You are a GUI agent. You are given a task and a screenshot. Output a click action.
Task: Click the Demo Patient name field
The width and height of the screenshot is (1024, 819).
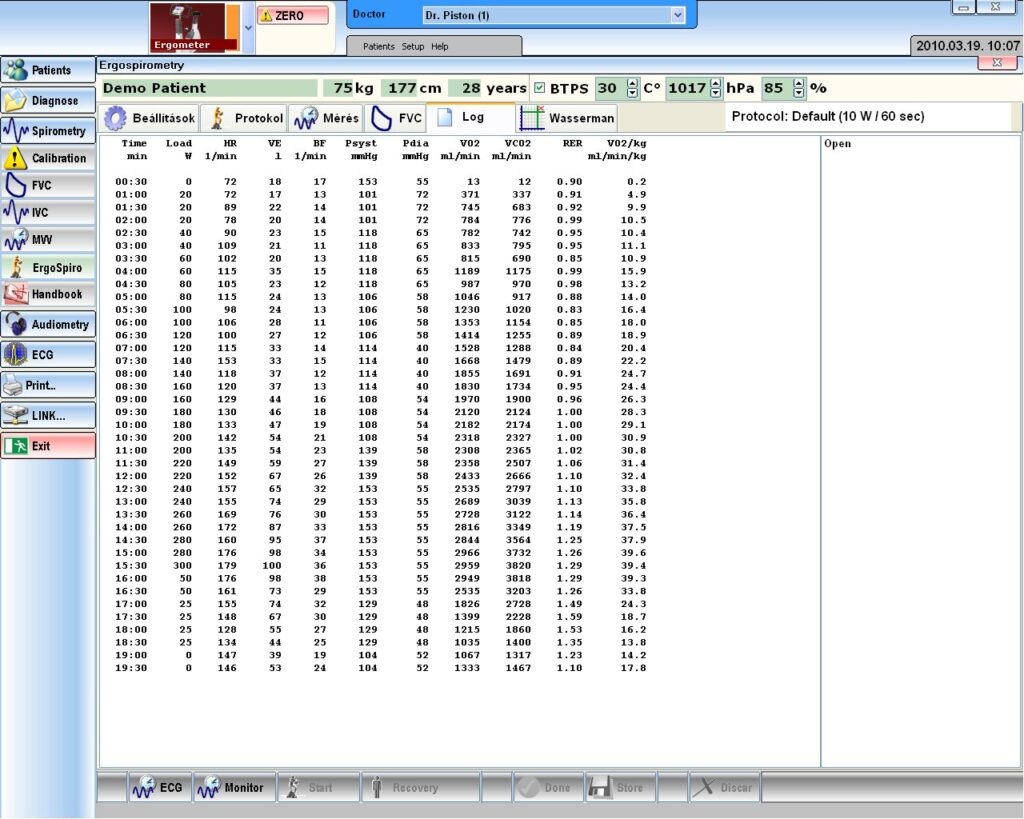click(x=210, y=88)
